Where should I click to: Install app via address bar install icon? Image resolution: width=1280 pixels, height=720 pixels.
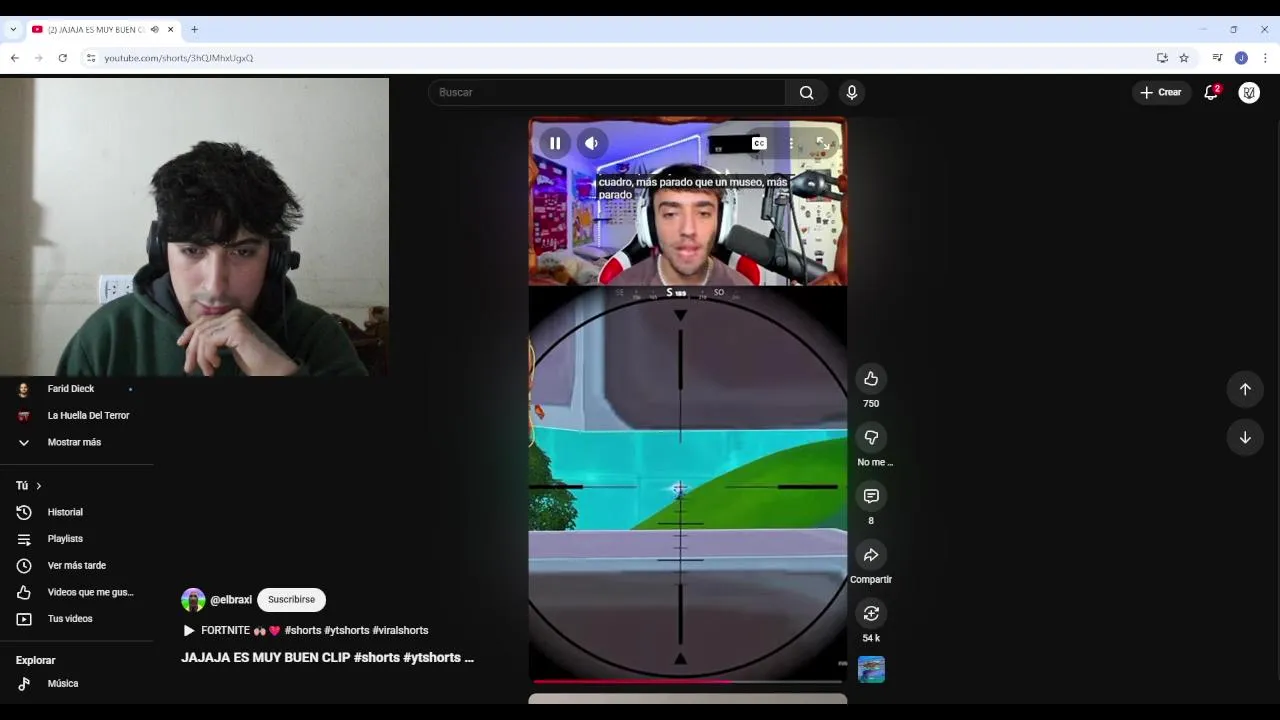coord(1162,58)
